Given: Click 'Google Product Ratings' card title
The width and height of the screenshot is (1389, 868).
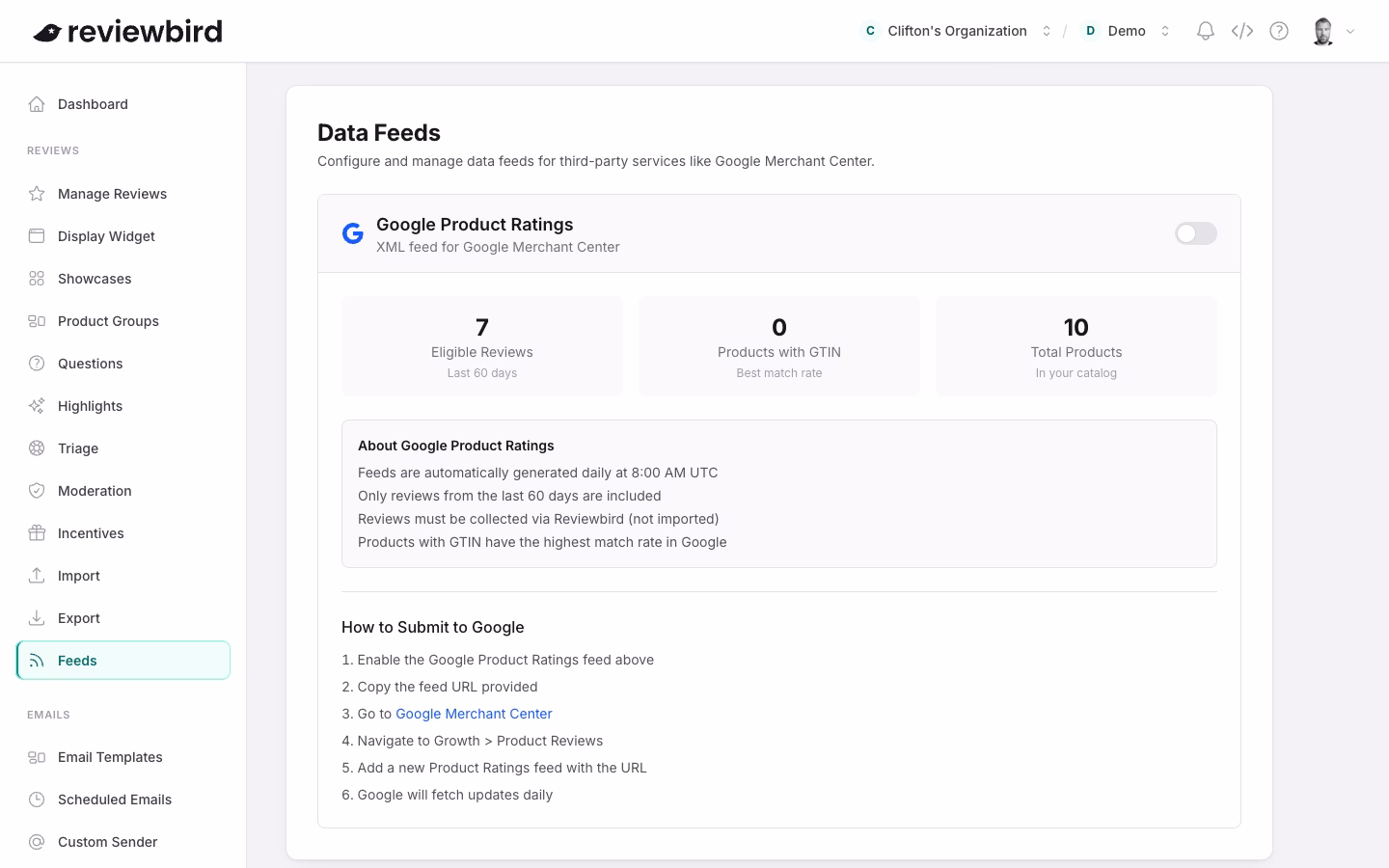Looking at the screenshot, I should click(x=475, y=225).
